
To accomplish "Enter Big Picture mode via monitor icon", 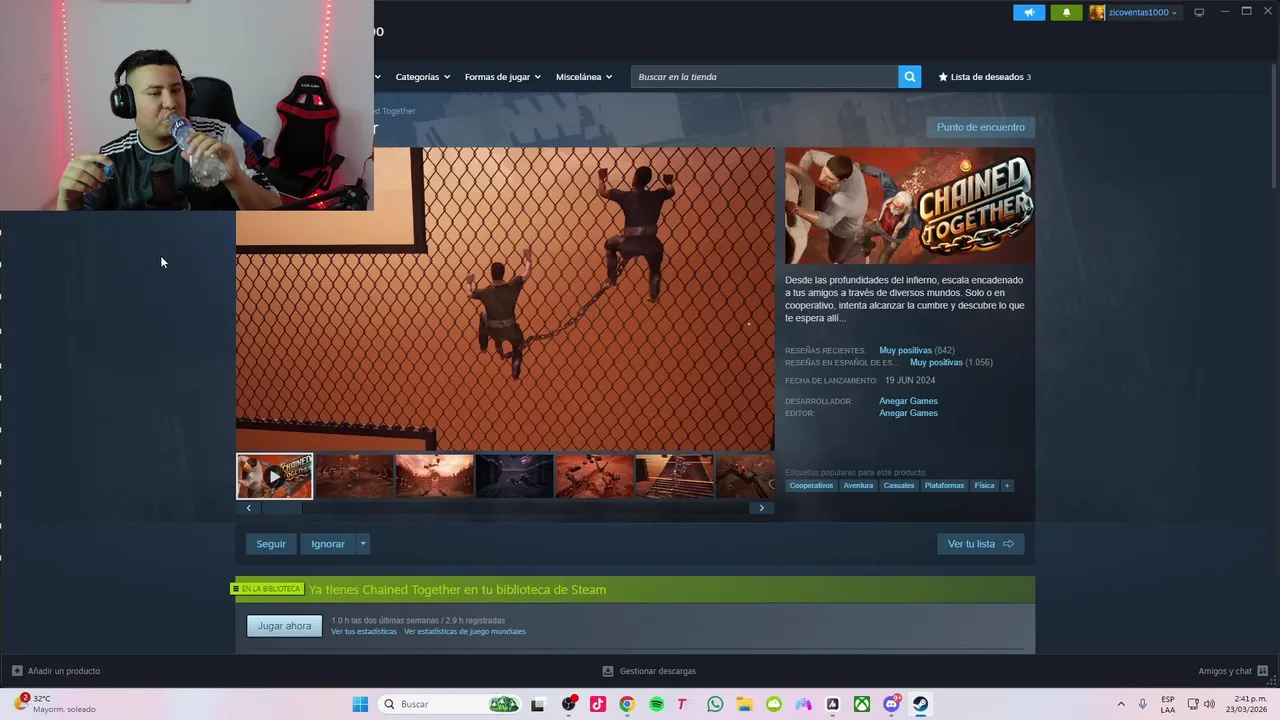I will (1199, 13).
